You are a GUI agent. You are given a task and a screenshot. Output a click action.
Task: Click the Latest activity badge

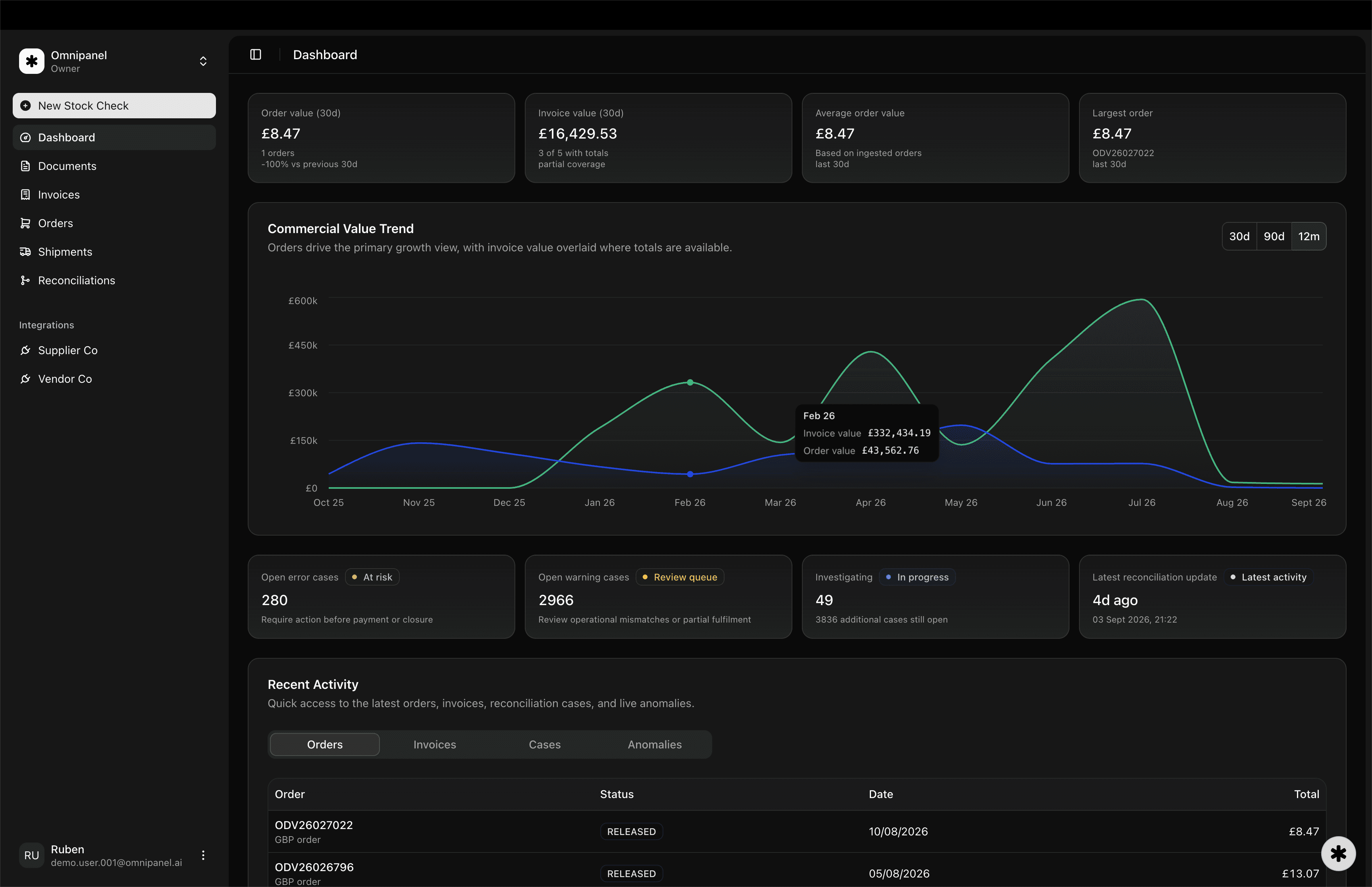click(1268, 577)
